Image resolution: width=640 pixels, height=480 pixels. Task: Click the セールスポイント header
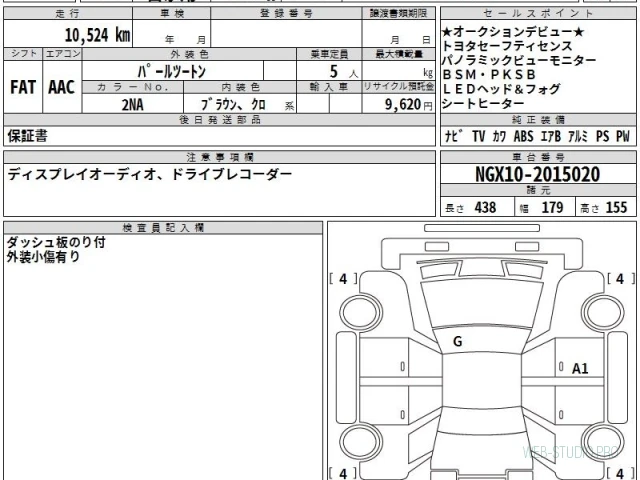pyautogui.click(x=538, y=13)
